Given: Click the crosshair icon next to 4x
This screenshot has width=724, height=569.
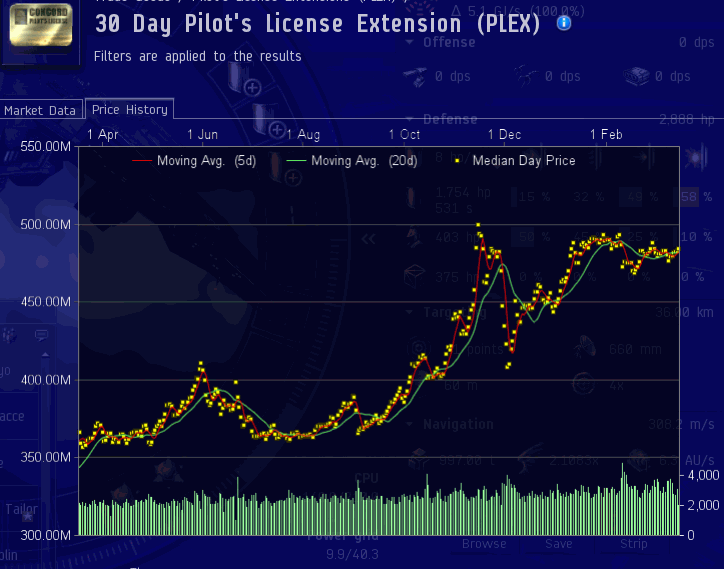Looking at the screenshot, I should pyautogui.click(x=583, y=384).
